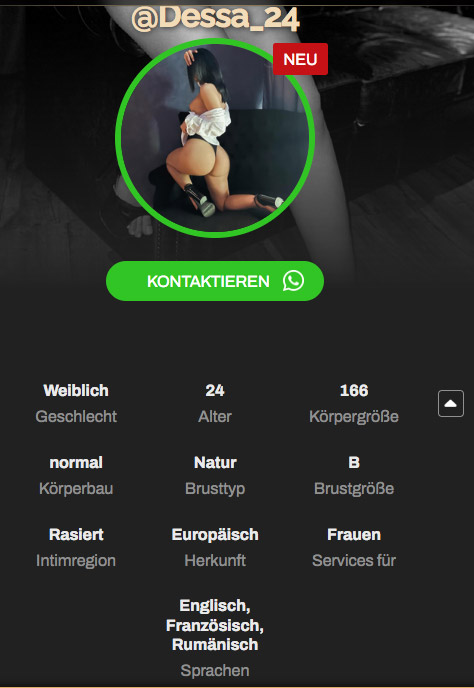Open the circular profile photo

(215, 138)
